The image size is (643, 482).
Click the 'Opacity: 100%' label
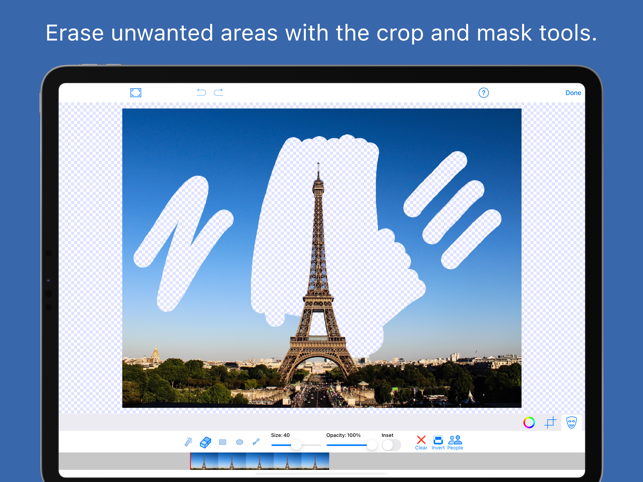pyautogui.click(x=343, y=435)
